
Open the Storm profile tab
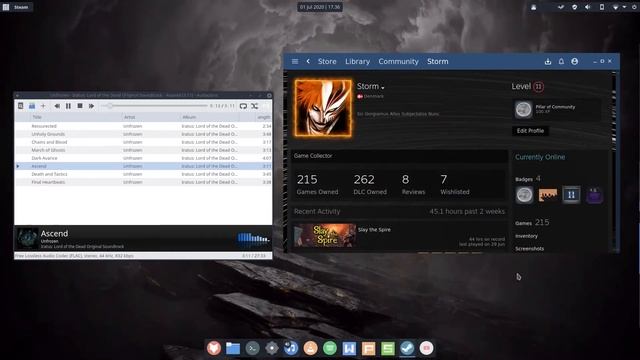tap(438, 61)
